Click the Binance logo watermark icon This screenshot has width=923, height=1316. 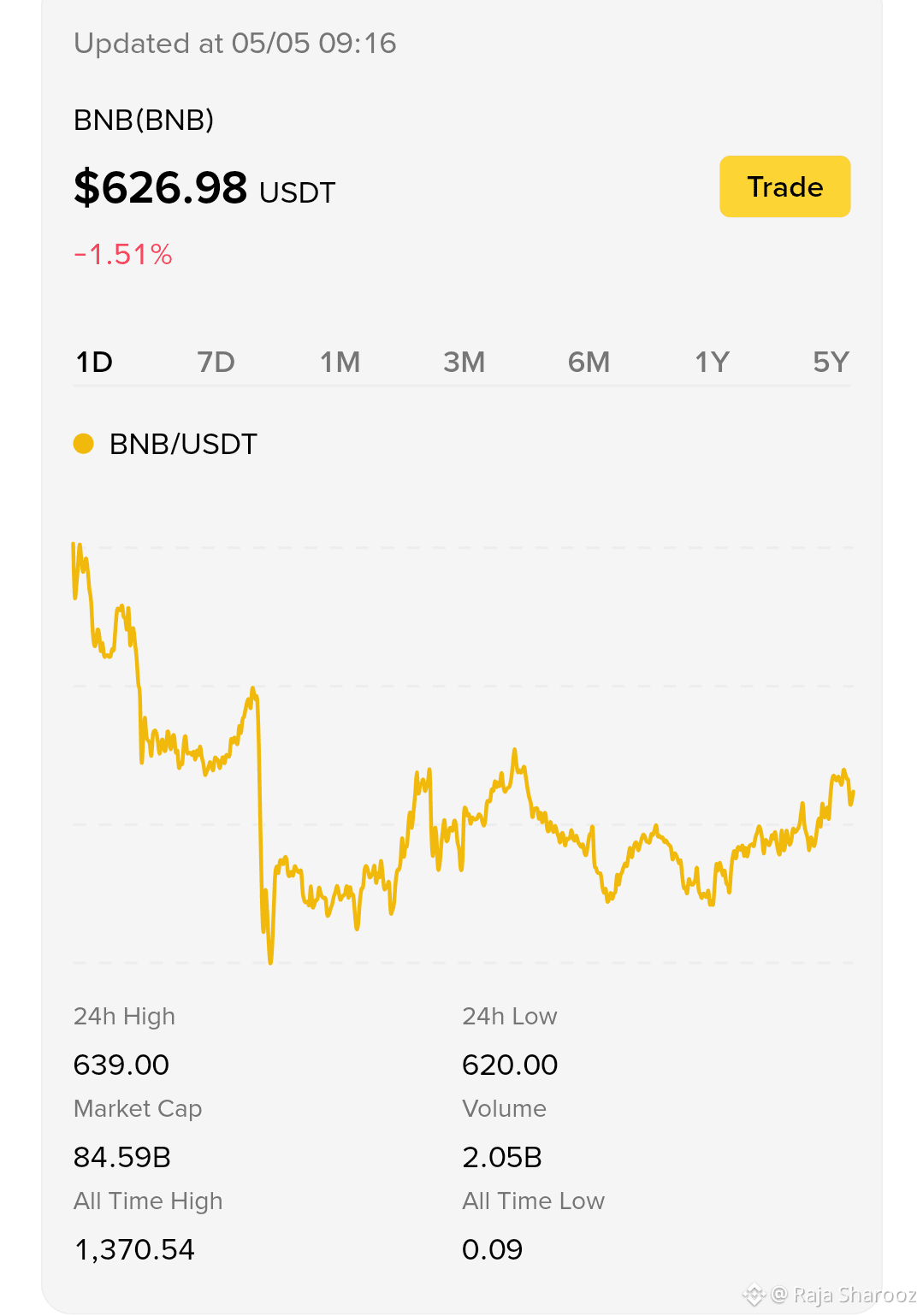point(754,1295)
